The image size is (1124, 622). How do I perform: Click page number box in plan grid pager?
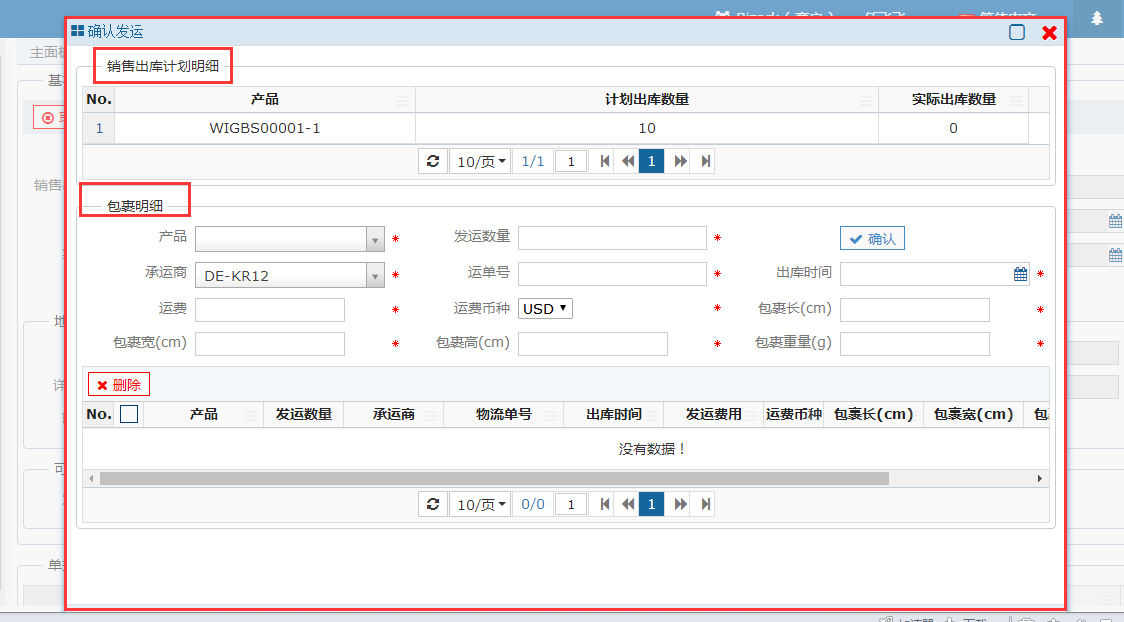(571, 161)
